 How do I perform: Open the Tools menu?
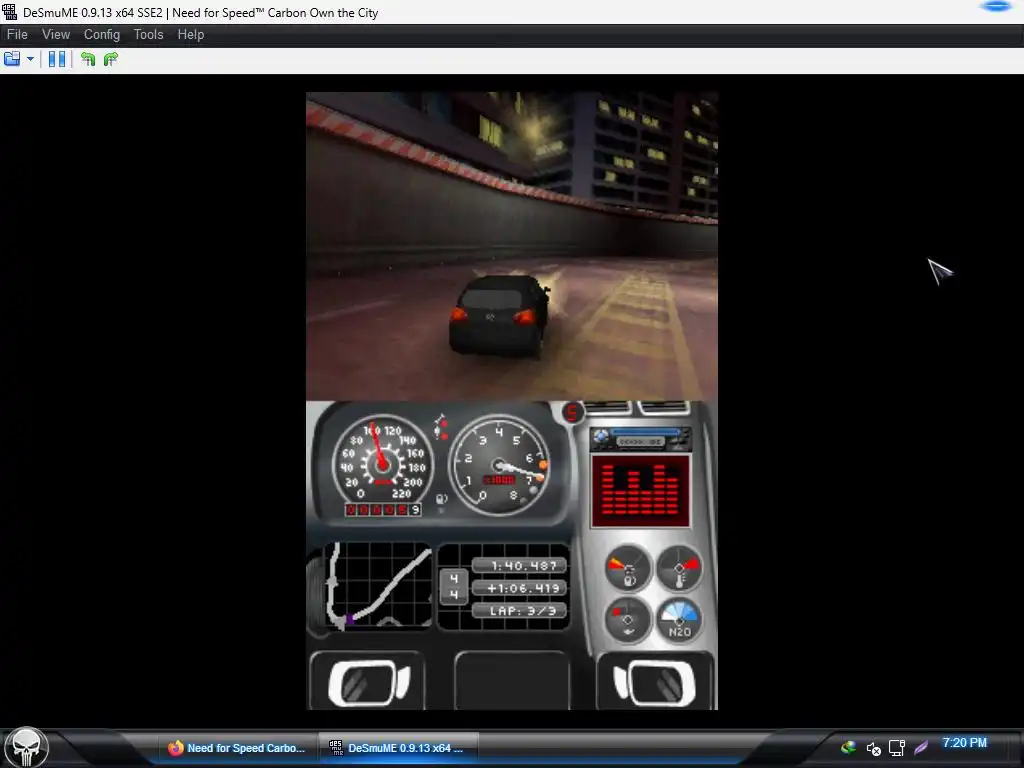coord(148,35)
